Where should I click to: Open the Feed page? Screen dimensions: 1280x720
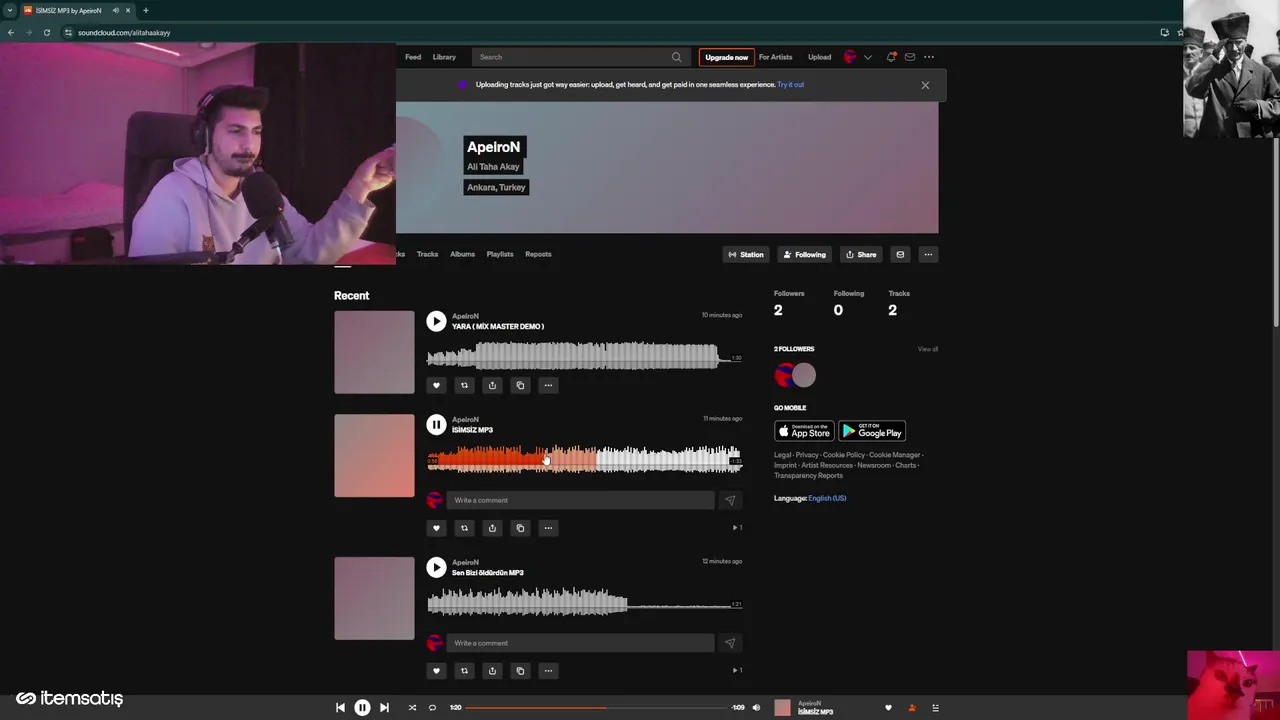coord(413,57)
